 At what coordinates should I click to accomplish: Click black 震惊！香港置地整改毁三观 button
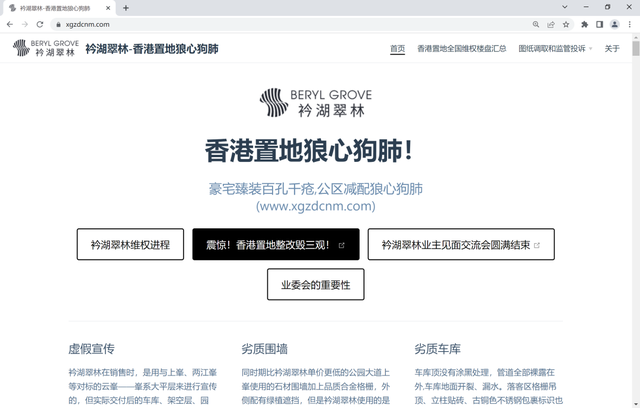coord(276,244)
